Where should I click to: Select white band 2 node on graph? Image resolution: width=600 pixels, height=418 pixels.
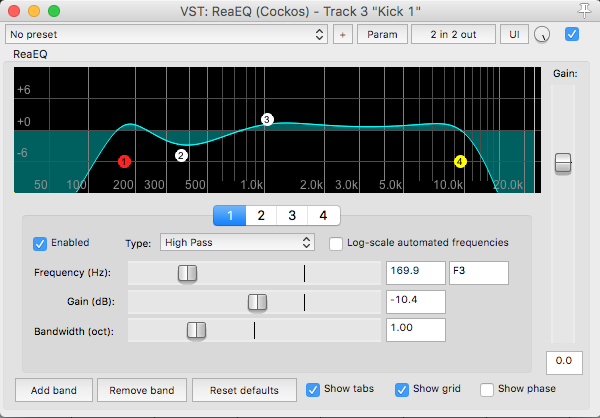tap(181, 155)
